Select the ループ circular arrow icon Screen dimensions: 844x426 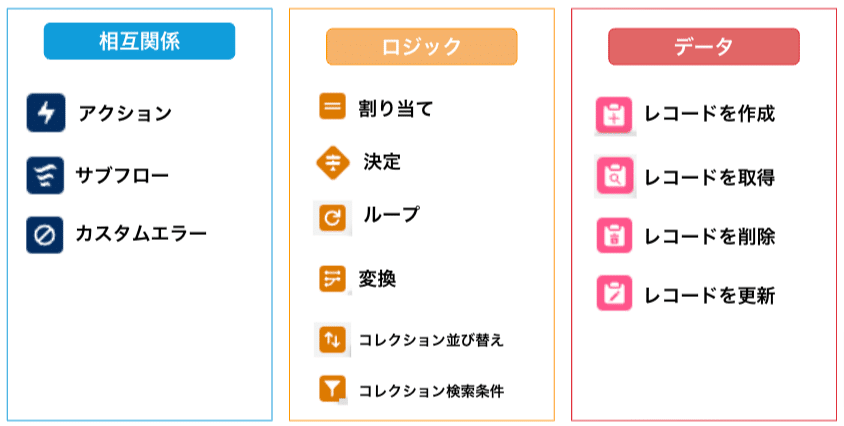333,218
